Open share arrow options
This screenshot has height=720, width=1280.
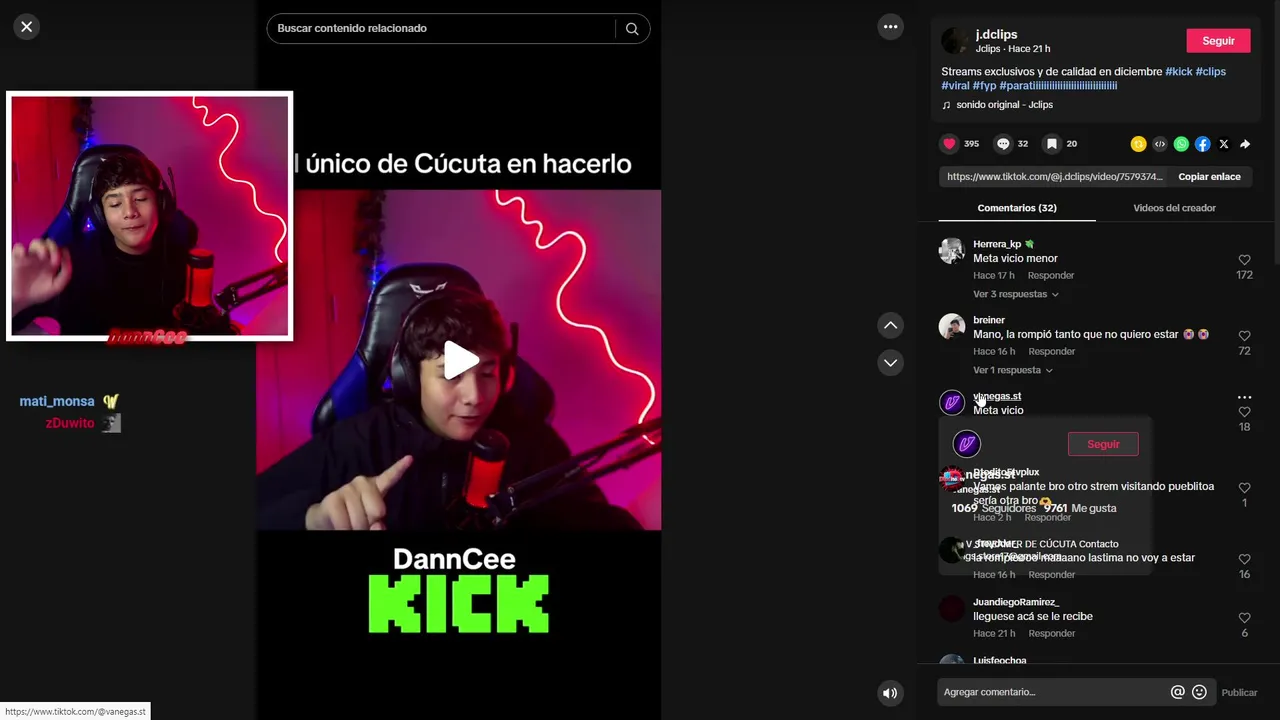1245,144
